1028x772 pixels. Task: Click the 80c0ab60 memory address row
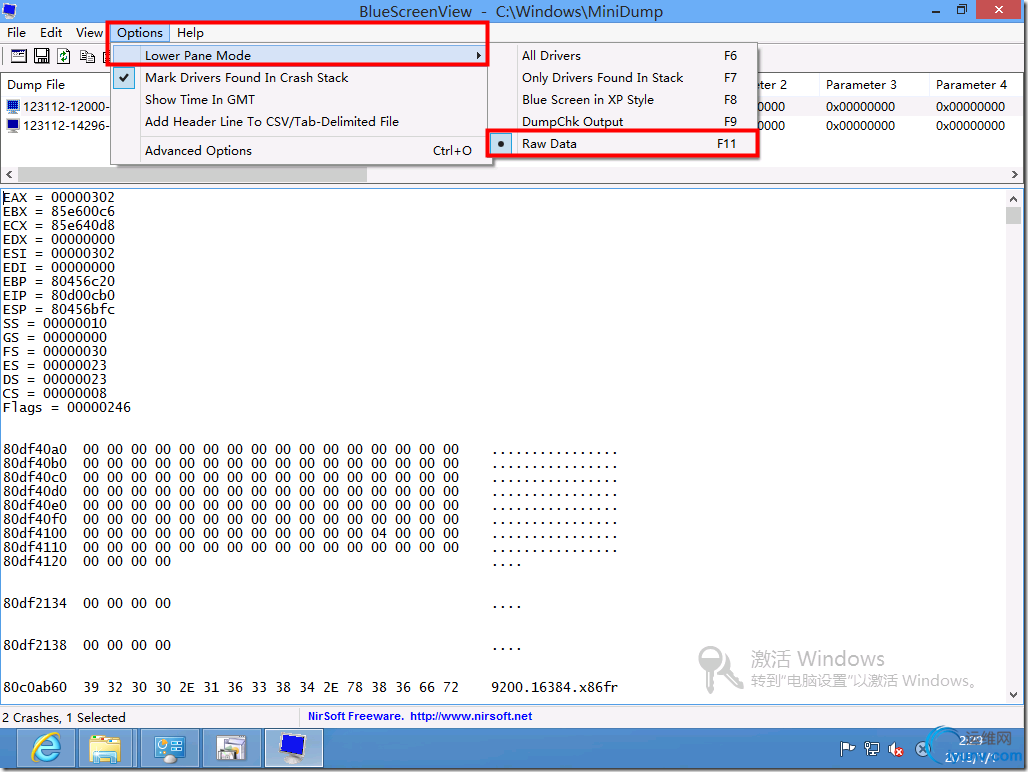(x=310, y=687)
